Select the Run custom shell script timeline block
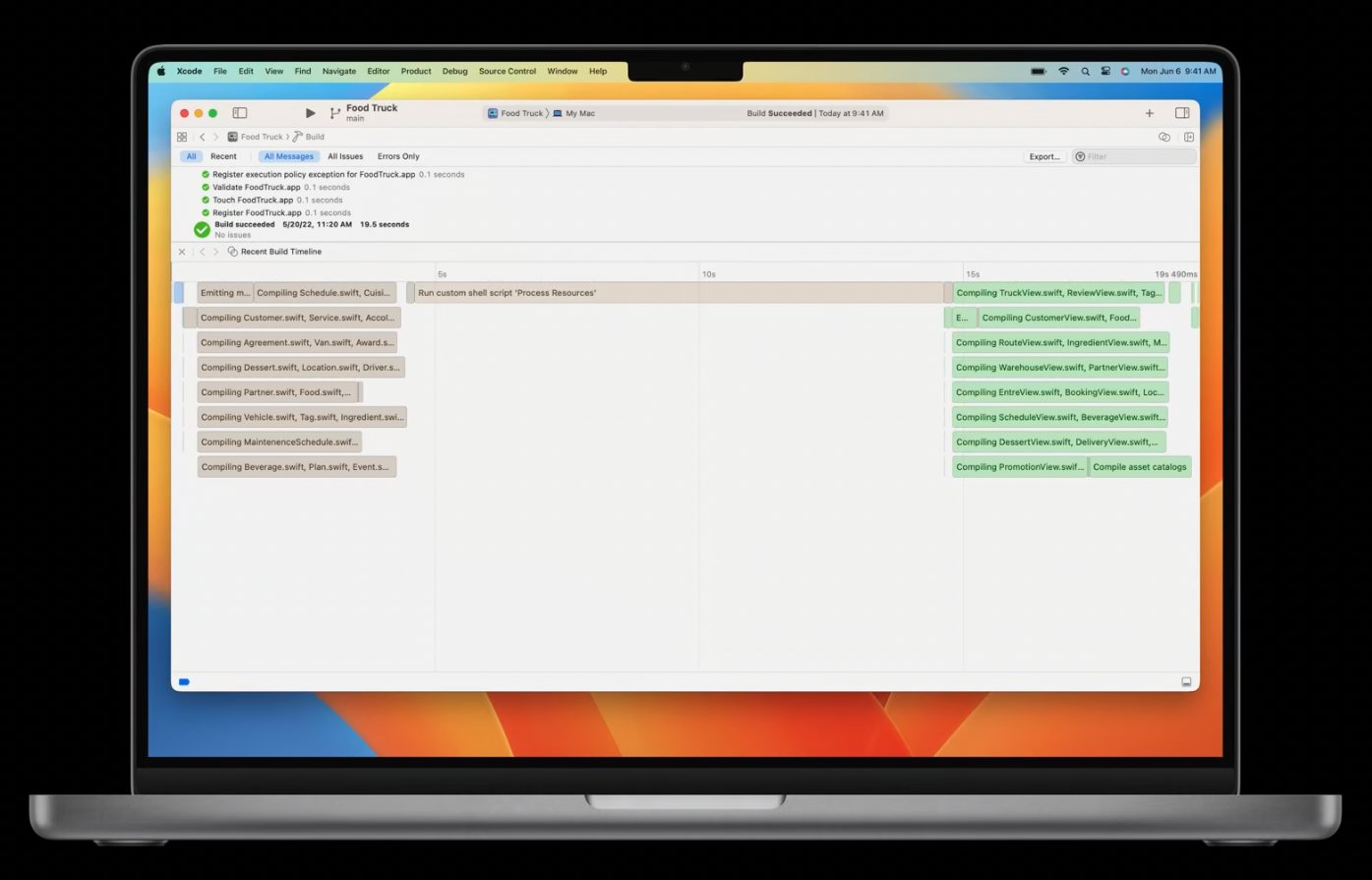The image size is (1372, 880). 507,292
